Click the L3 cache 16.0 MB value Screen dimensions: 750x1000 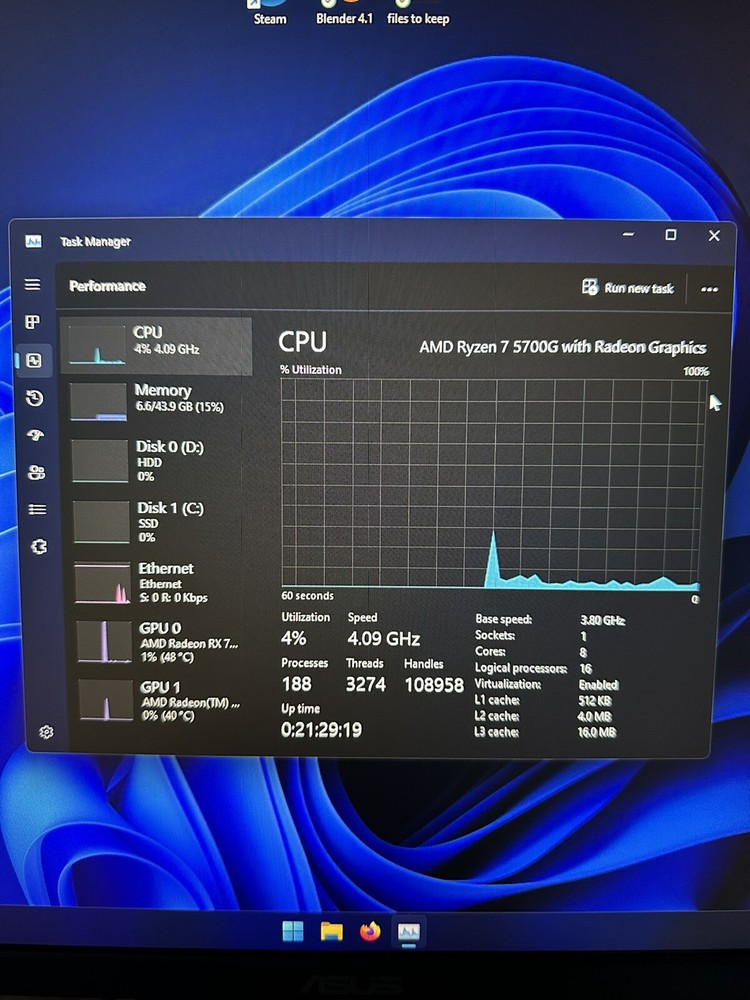click(596, 732)
